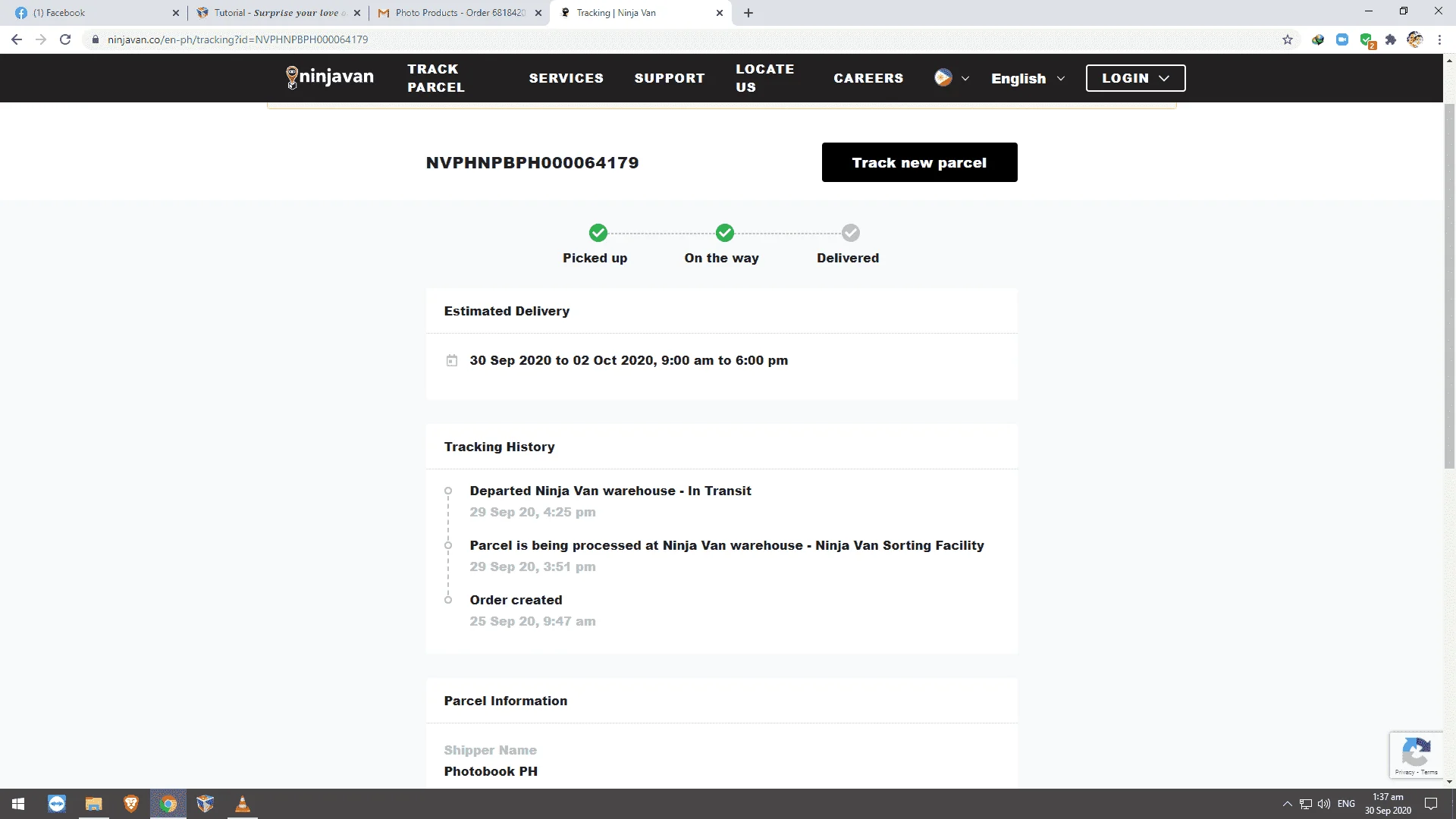1456x819 pixels.
Task: Open the green shield extension with badge
Action: click(1367, 40)
